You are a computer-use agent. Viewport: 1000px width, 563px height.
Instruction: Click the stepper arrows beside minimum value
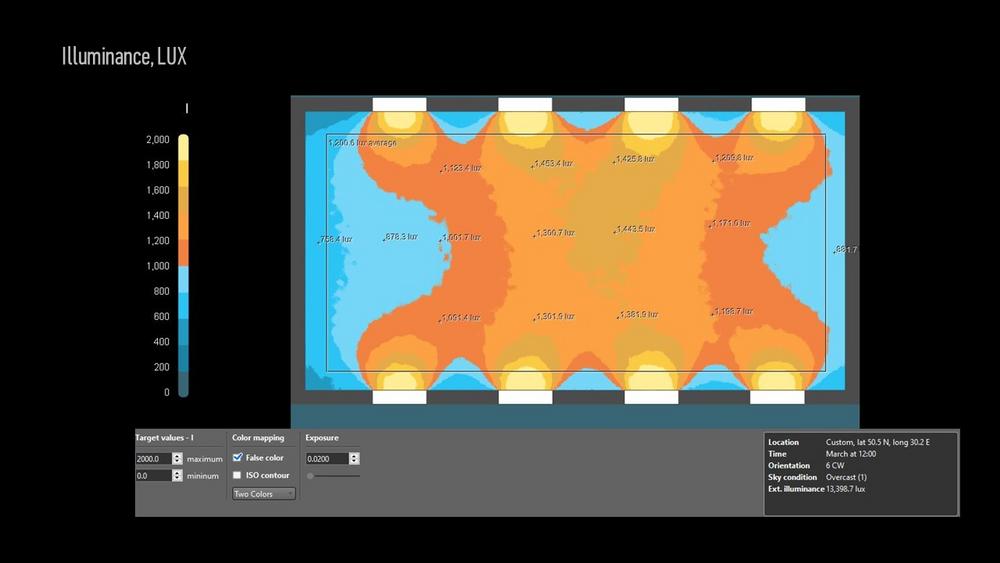point(177,476)
